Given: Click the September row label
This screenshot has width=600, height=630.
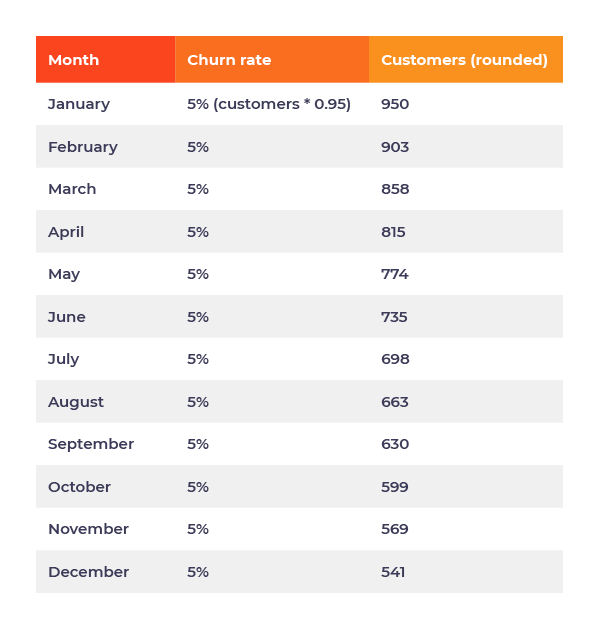Looking at the screenshot, I should point(91,444).
